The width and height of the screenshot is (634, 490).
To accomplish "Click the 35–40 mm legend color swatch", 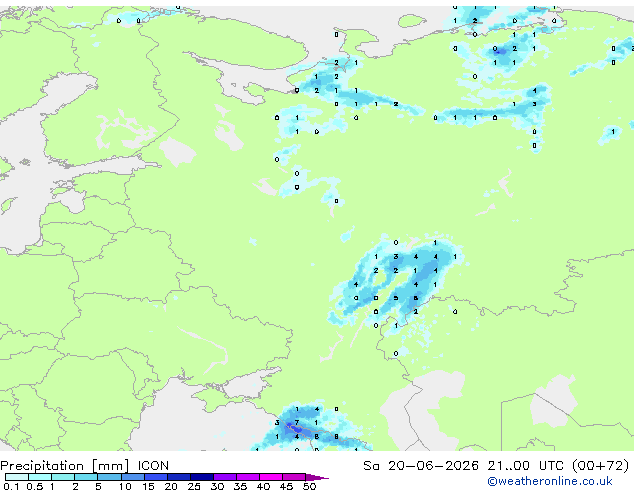I will pos(248,477).
